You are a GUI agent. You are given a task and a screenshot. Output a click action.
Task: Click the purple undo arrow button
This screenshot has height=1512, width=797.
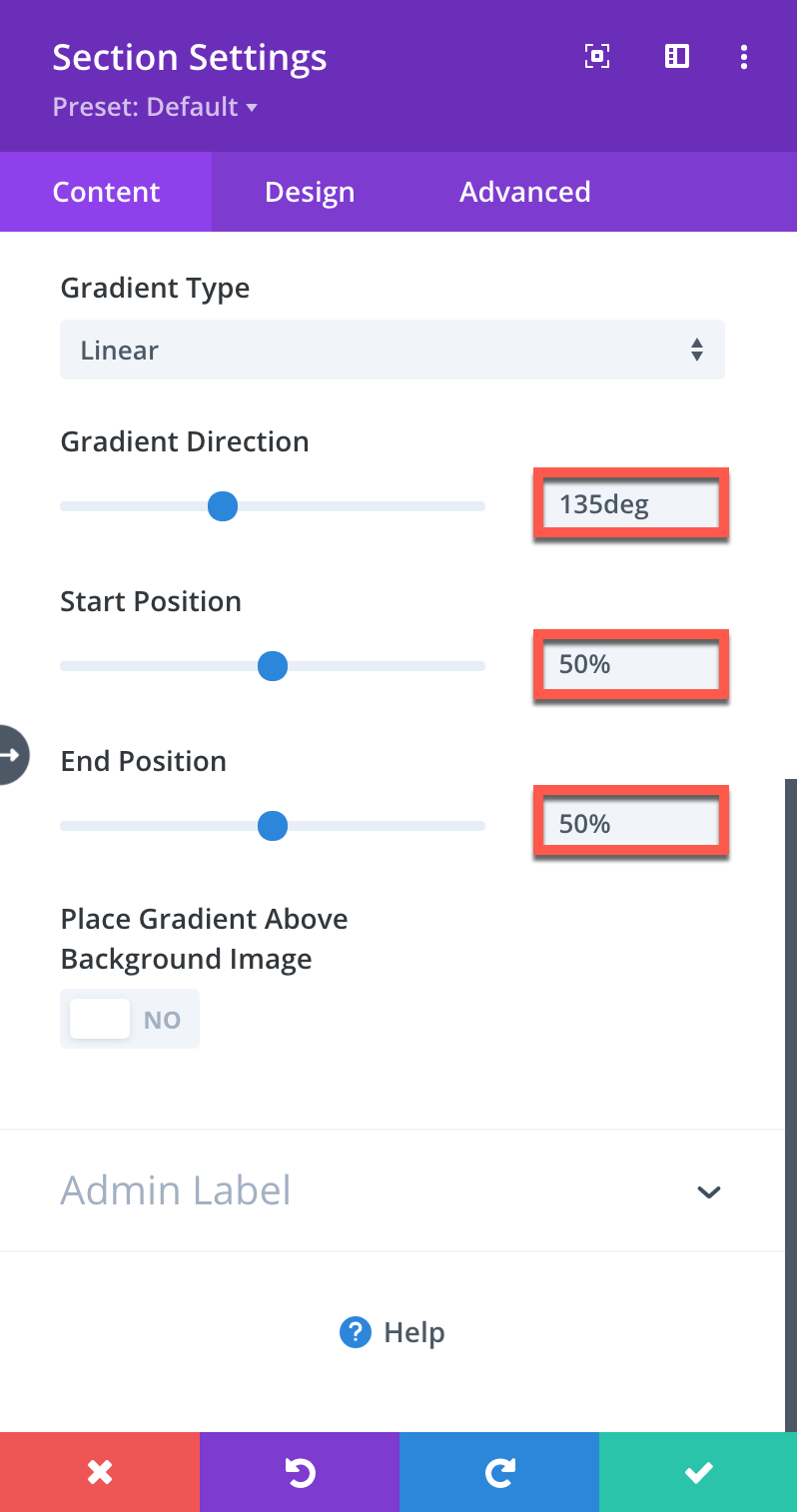tap(300, 1472)
